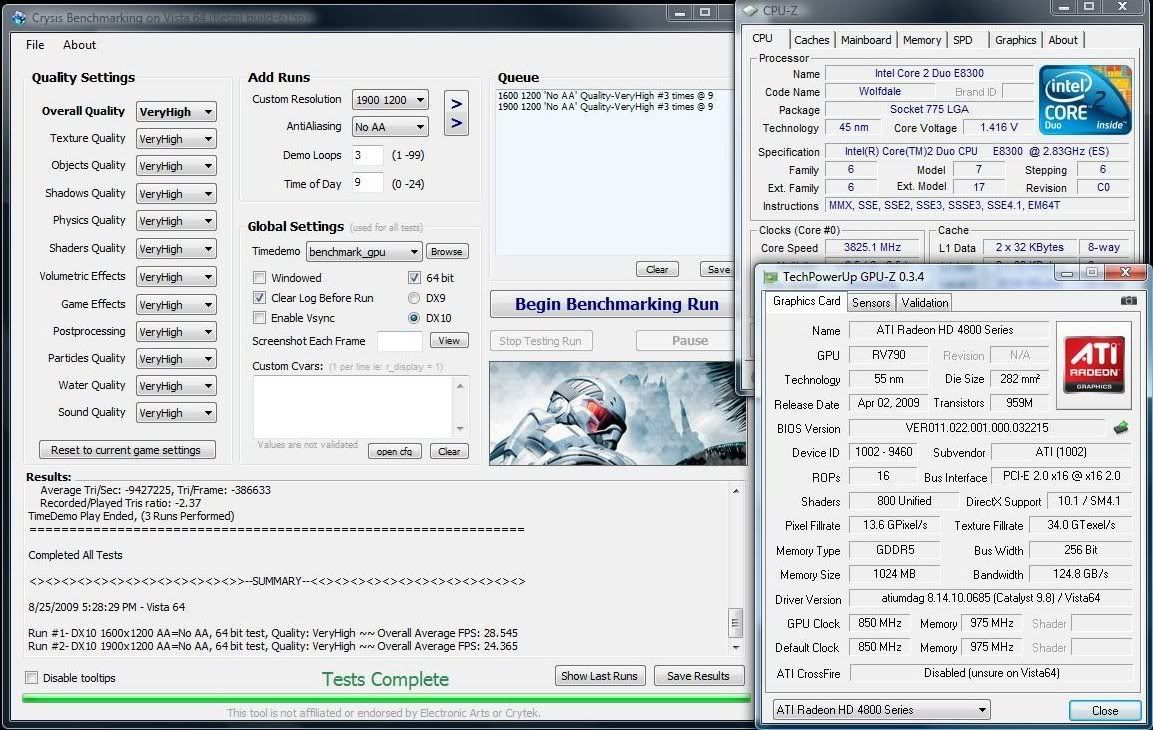Open the Memory tab in CPU-Z
The width and height of the screenshot is (1153, 730).
click(921, 40)
